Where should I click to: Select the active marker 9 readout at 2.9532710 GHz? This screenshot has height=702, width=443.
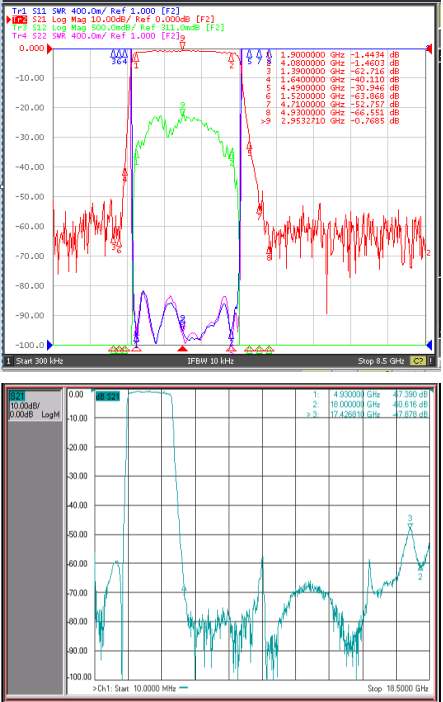tap(330, 121)
